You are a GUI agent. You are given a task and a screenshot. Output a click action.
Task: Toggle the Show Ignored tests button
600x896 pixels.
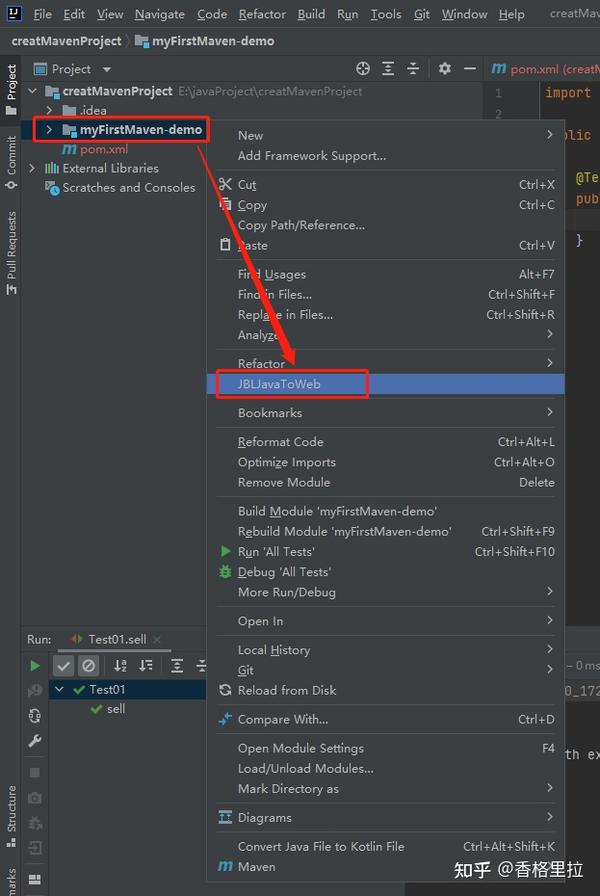pyautogui.click(x=89, y=665)
